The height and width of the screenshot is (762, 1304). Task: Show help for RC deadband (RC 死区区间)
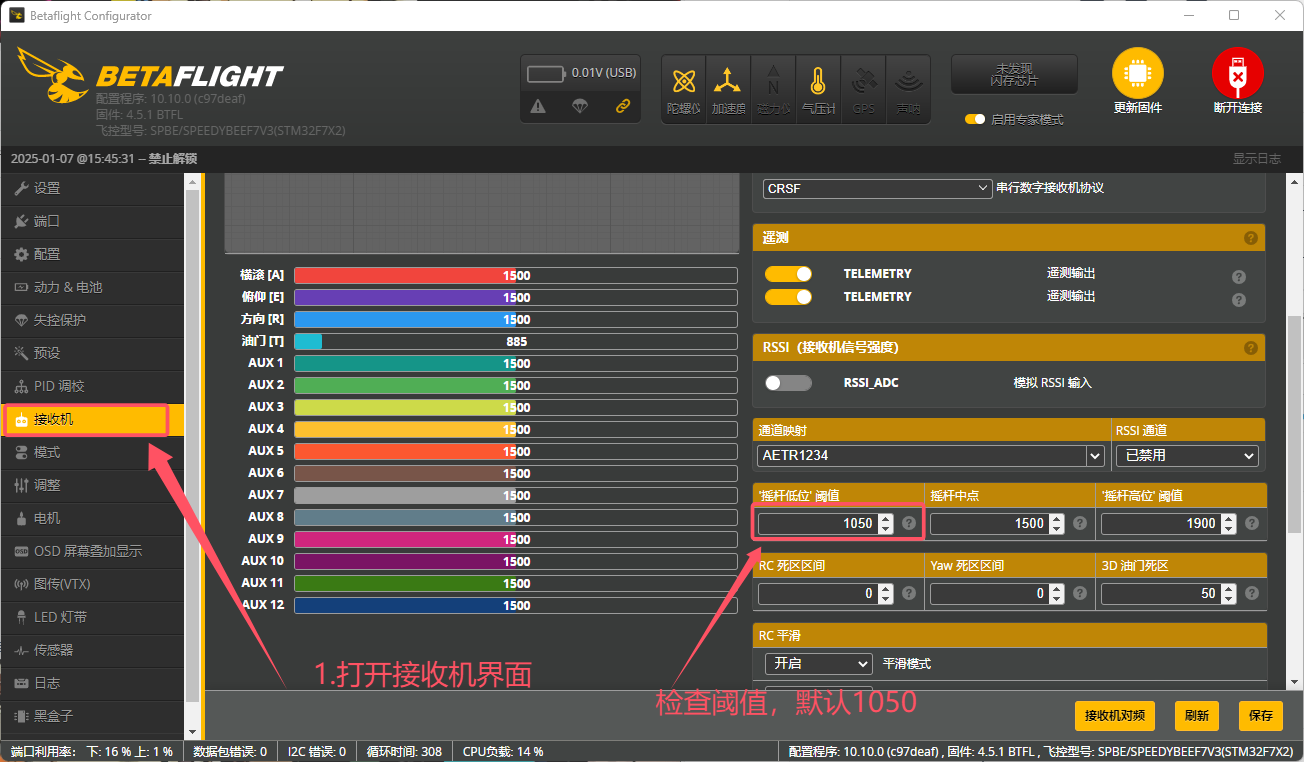click(x=908, y=593)
